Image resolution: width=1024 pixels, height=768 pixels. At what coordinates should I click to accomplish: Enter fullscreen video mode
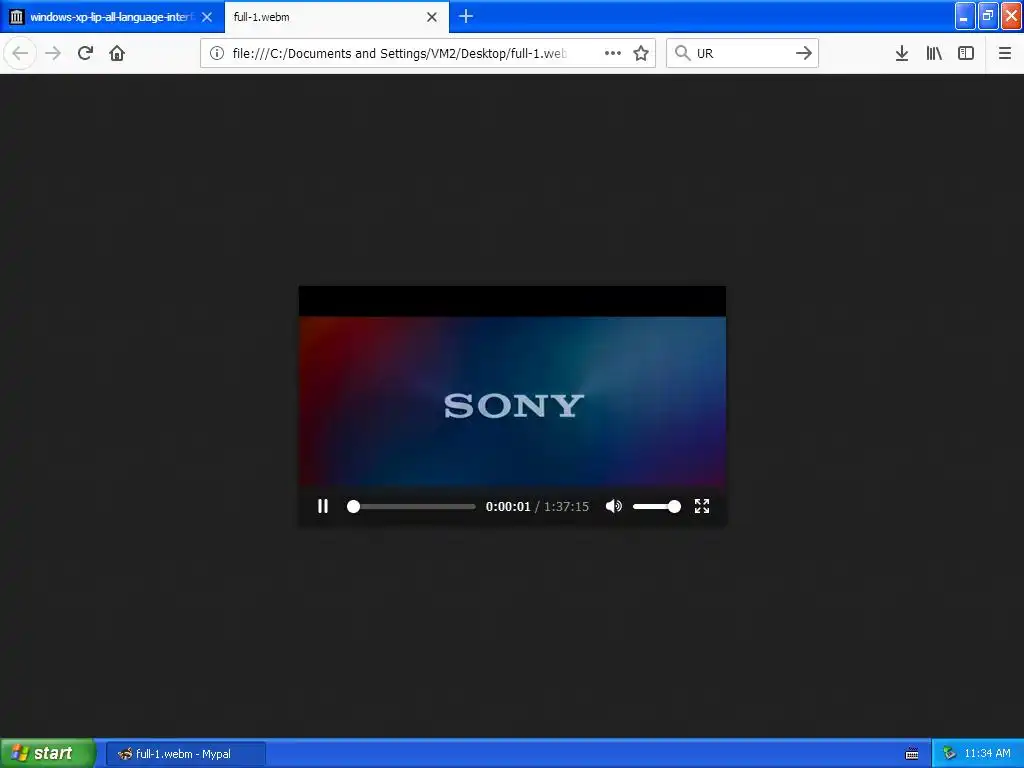coord(702,506)
